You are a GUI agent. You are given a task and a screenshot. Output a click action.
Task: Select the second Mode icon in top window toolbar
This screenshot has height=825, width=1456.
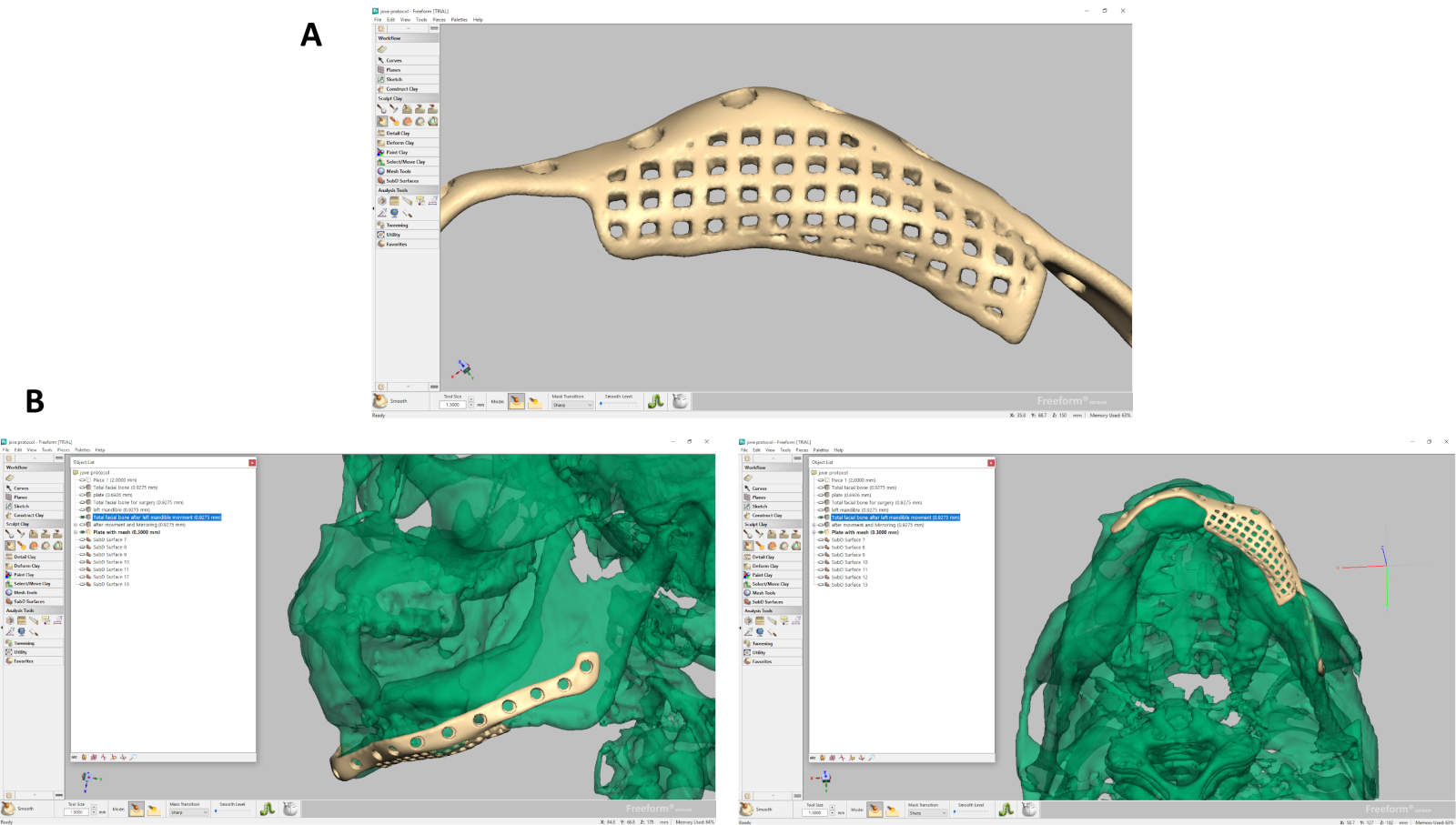click(x=534, y=402)
